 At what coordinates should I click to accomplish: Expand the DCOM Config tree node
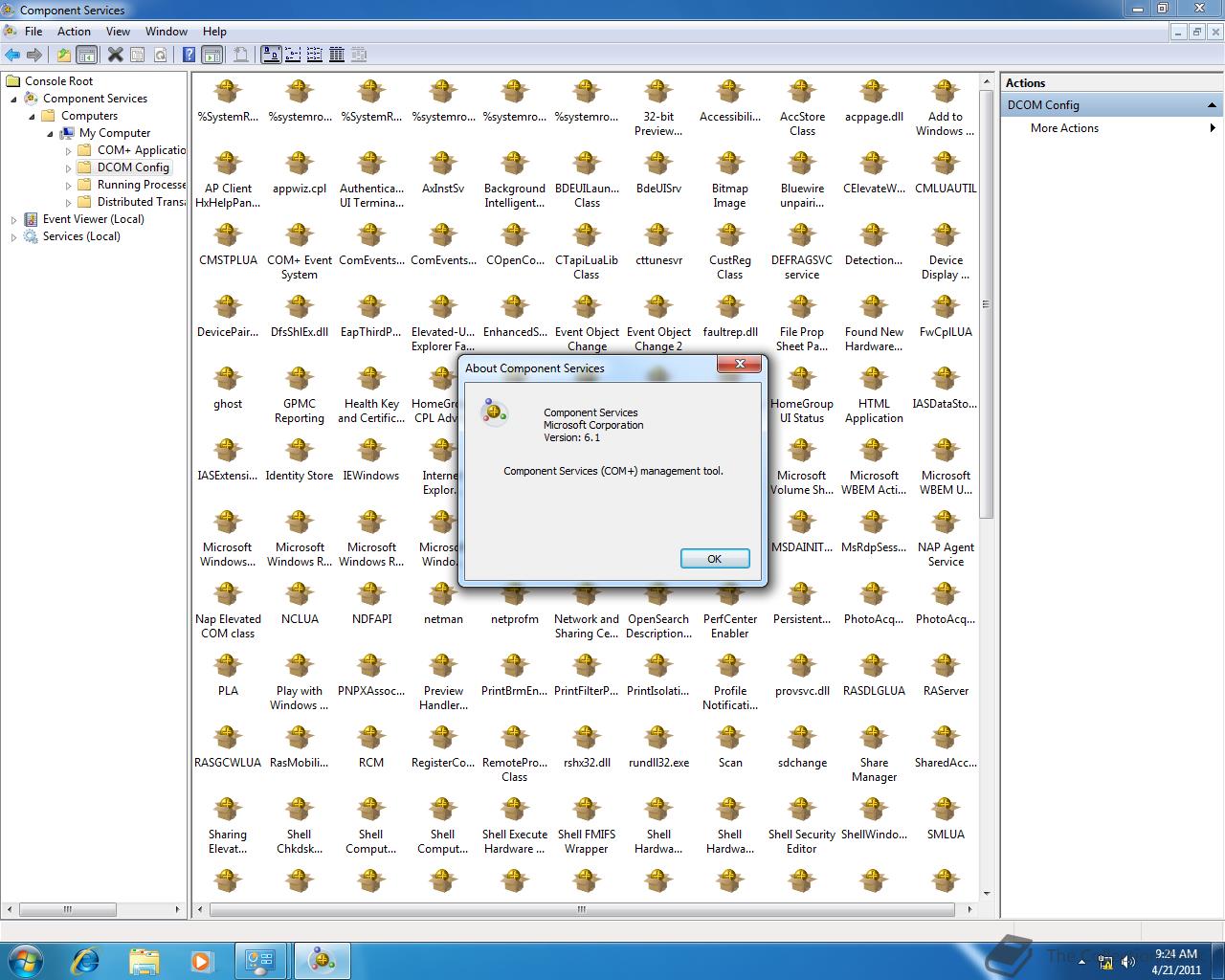(x=68, y=167)
